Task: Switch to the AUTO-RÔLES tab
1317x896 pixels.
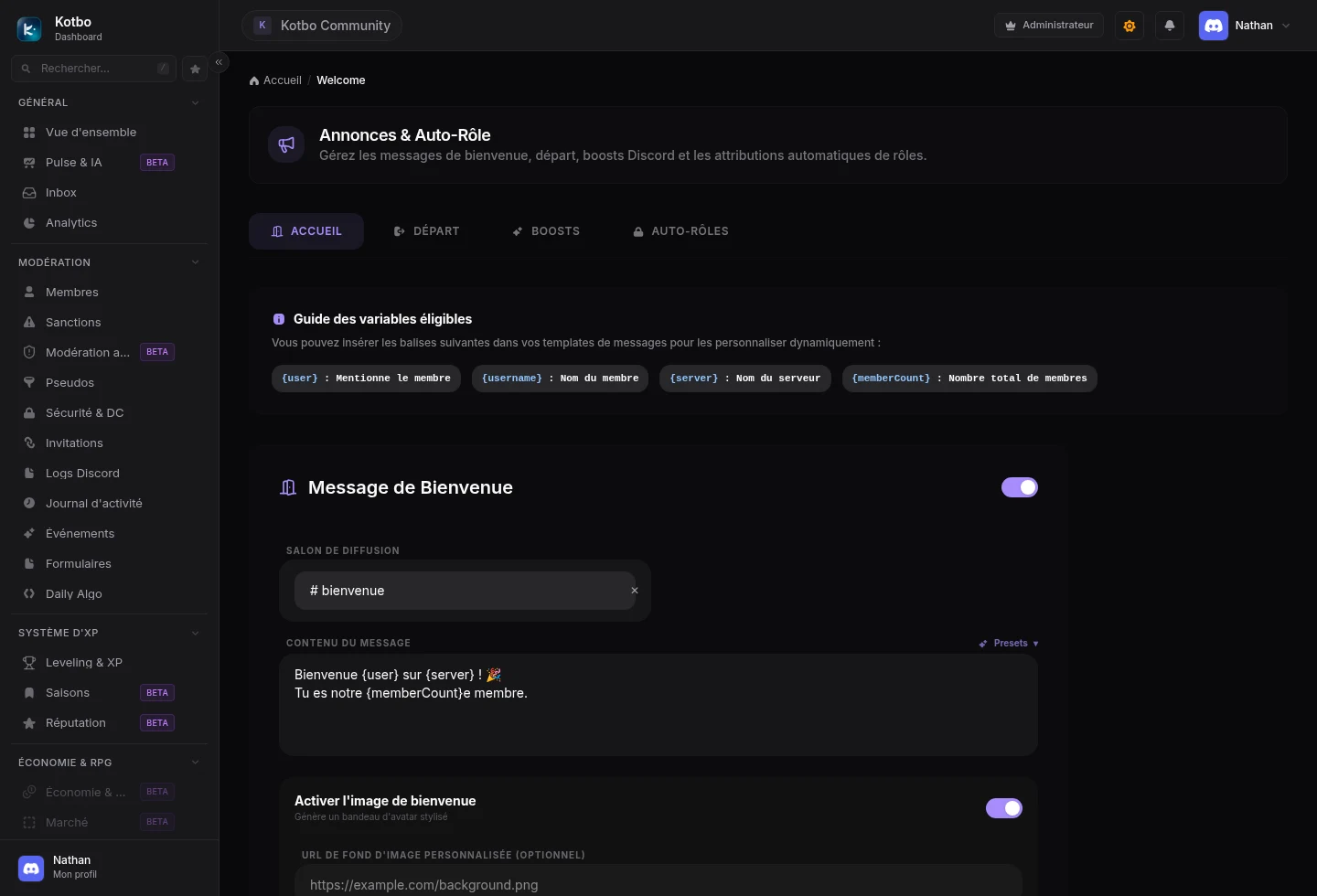Action: click(680, 231)
